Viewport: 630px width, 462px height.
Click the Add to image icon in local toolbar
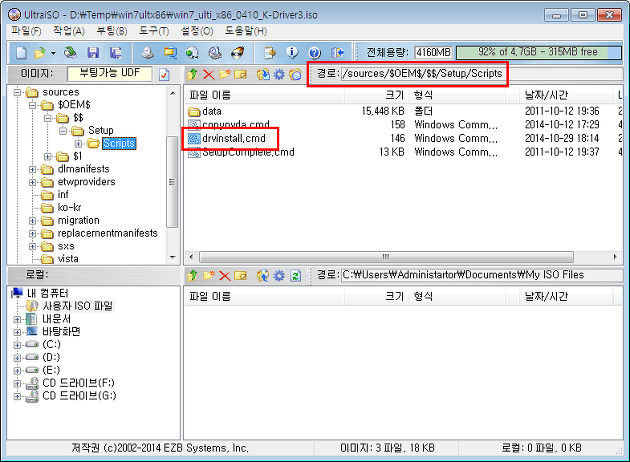(263, 276)
